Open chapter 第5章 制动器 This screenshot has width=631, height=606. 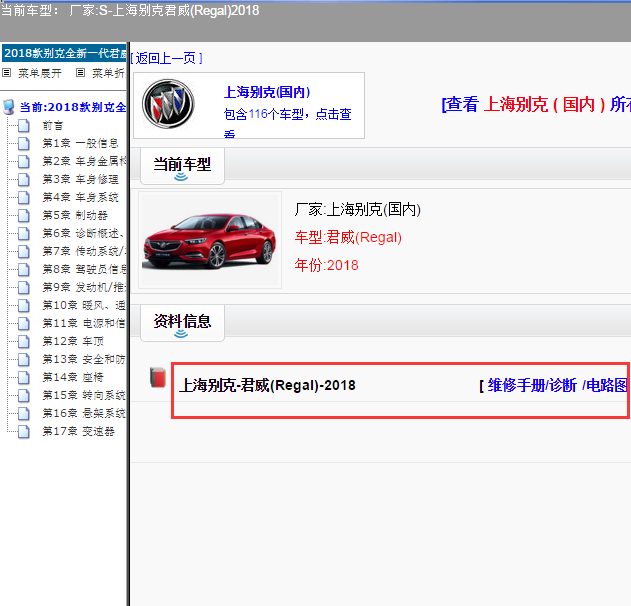click(x=75, y=215)
